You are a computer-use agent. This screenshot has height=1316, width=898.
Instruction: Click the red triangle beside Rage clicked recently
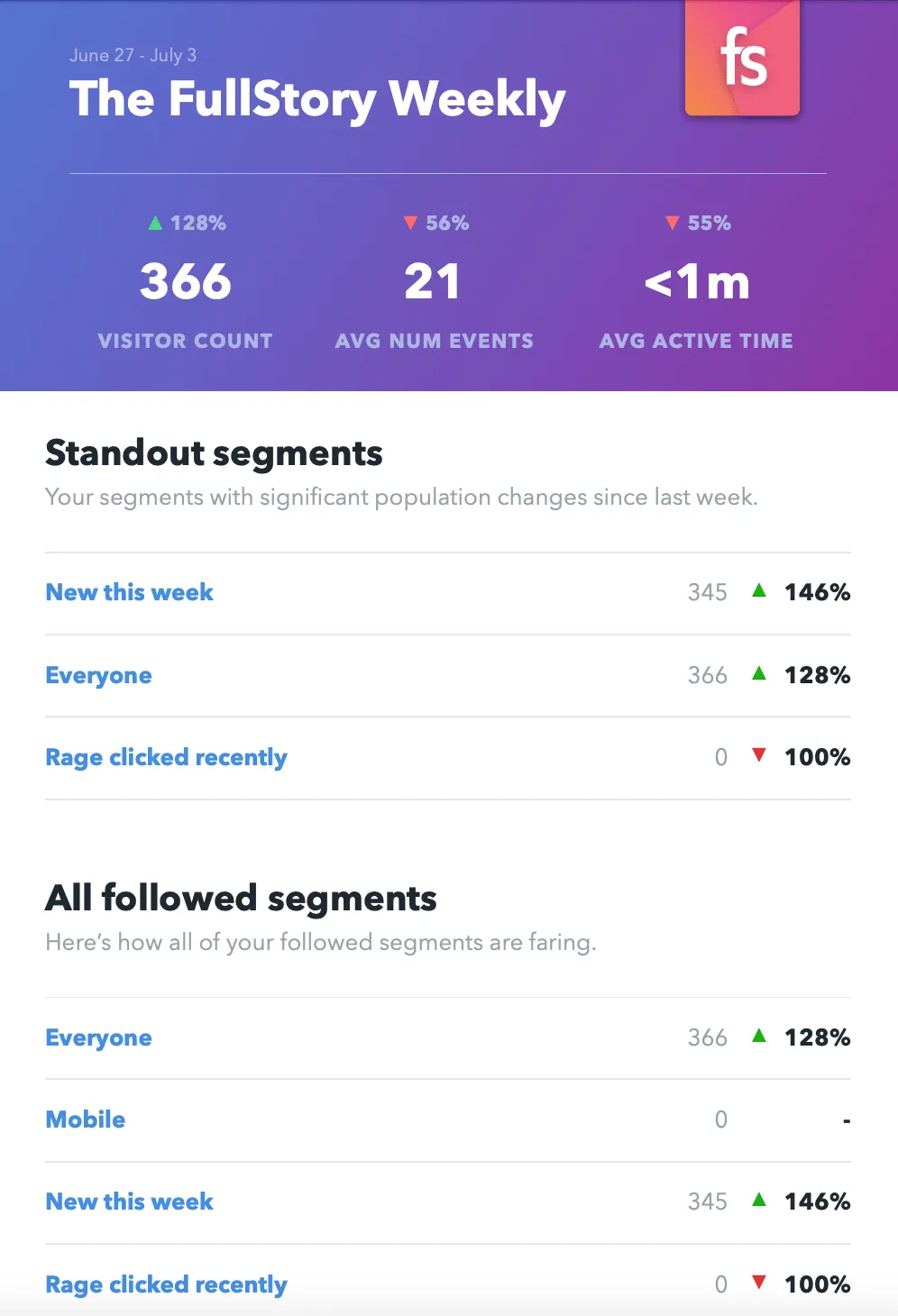pos(760,756)
